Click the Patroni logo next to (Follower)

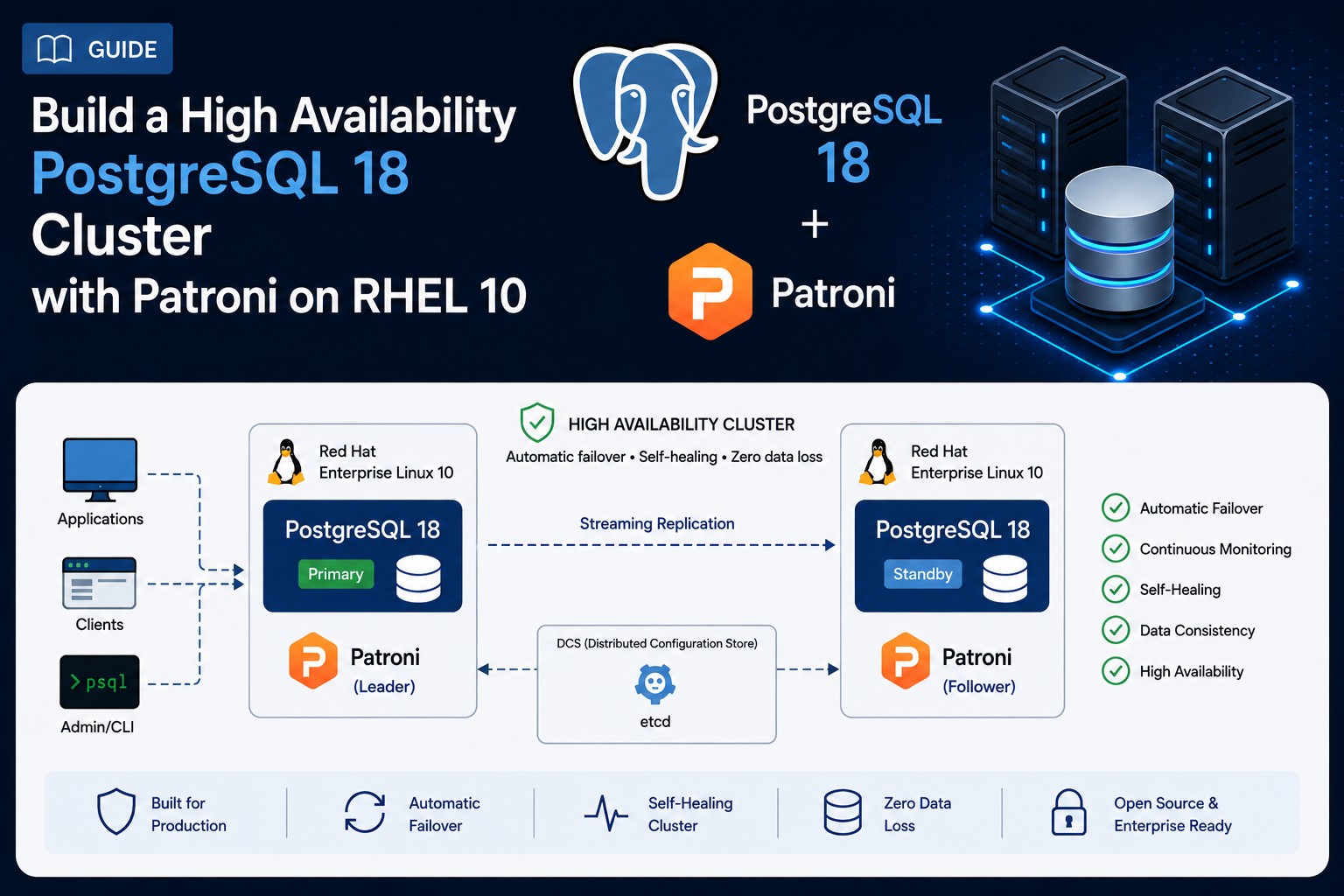[x=906, y=661]
